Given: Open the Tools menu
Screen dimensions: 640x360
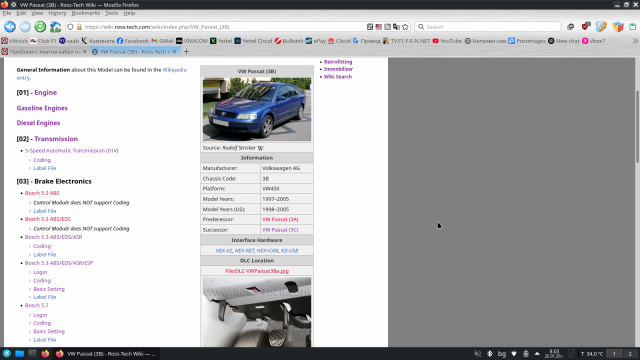Looking at the screenshot, I should pyautogui.click(x=111, y=13).
